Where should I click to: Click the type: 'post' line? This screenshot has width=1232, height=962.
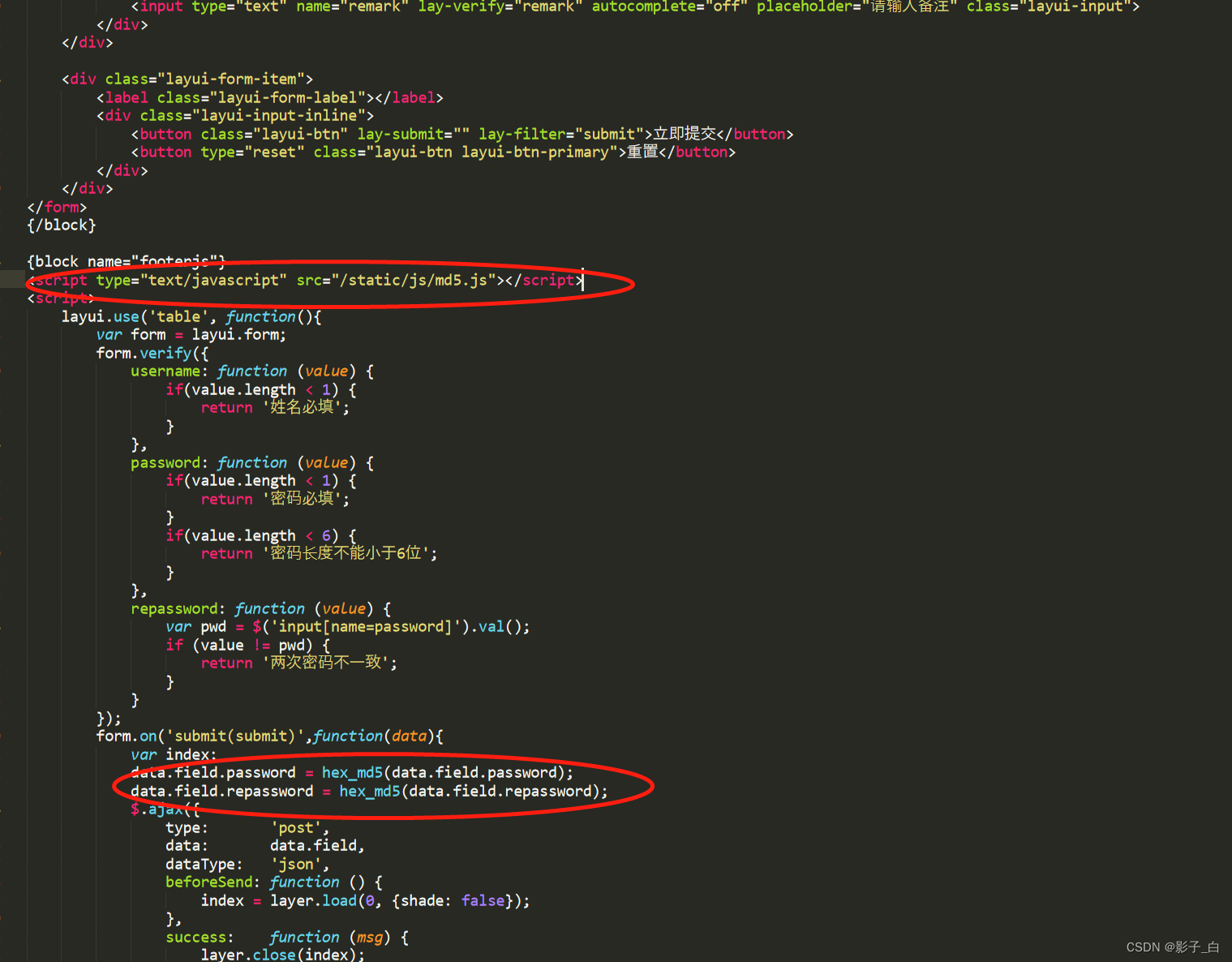(x=247, y=827)
